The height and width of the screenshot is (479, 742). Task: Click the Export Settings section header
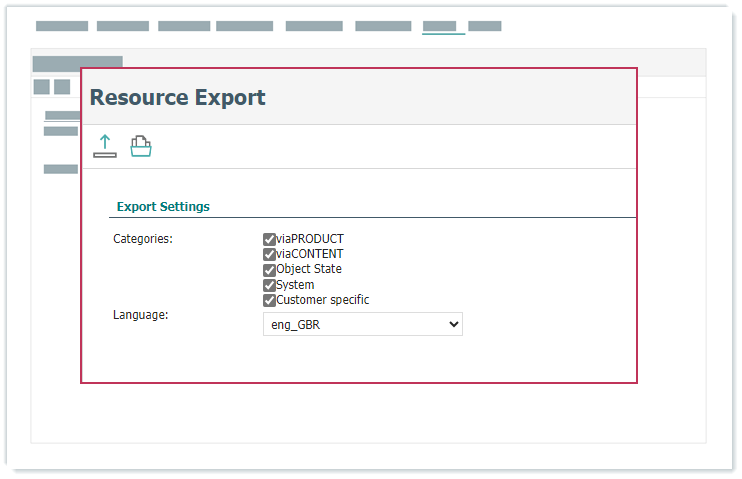coord(163,207)
